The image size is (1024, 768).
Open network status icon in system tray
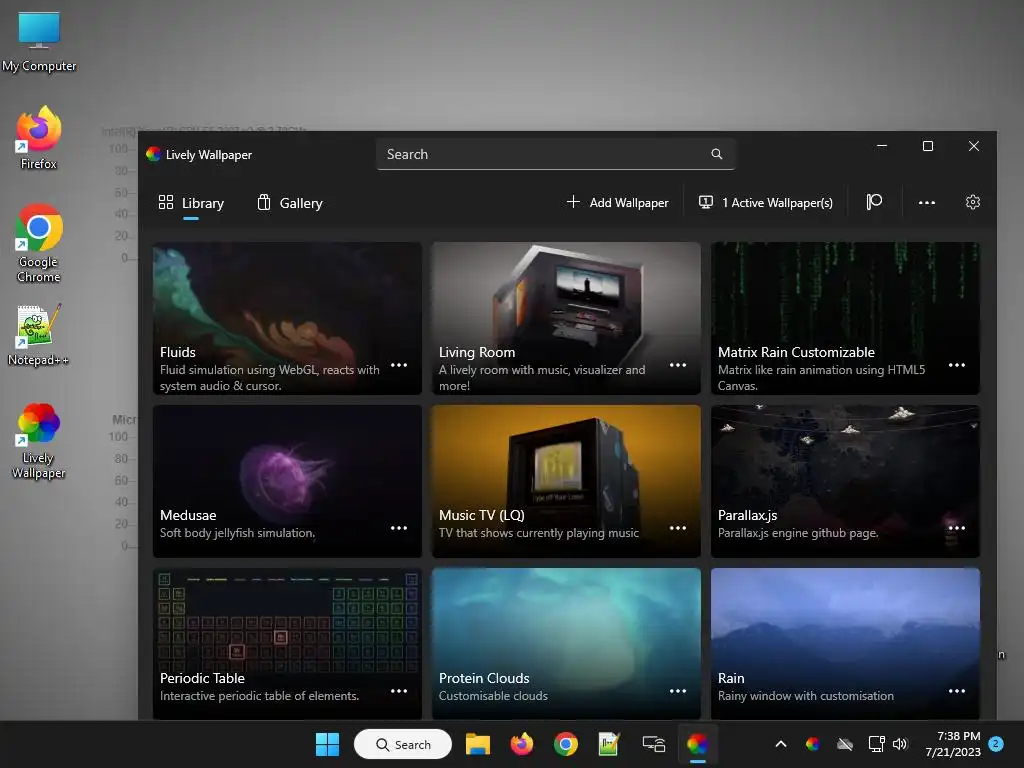point(876,744)
